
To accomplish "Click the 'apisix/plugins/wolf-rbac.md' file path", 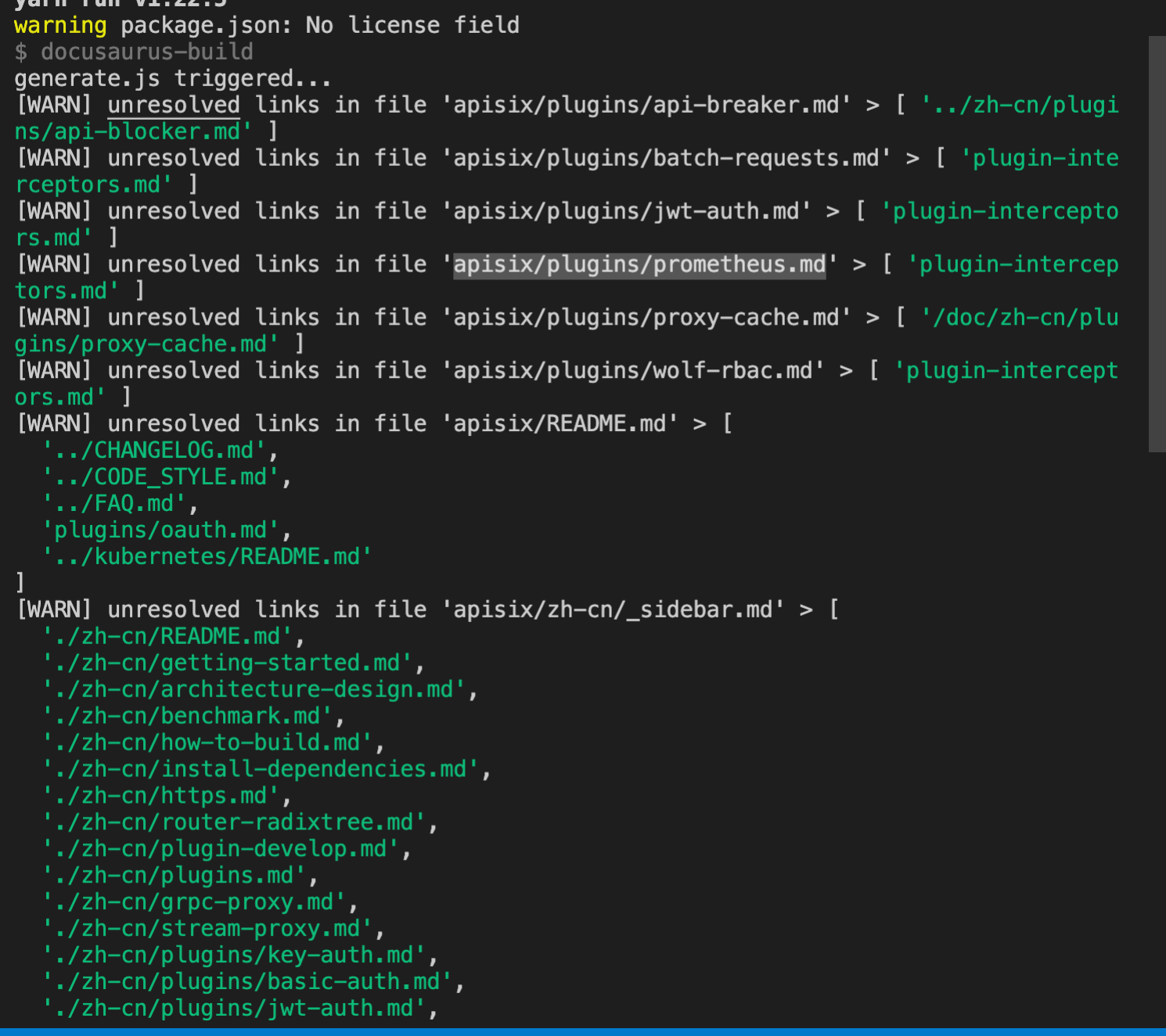I will tap(633, 371).
